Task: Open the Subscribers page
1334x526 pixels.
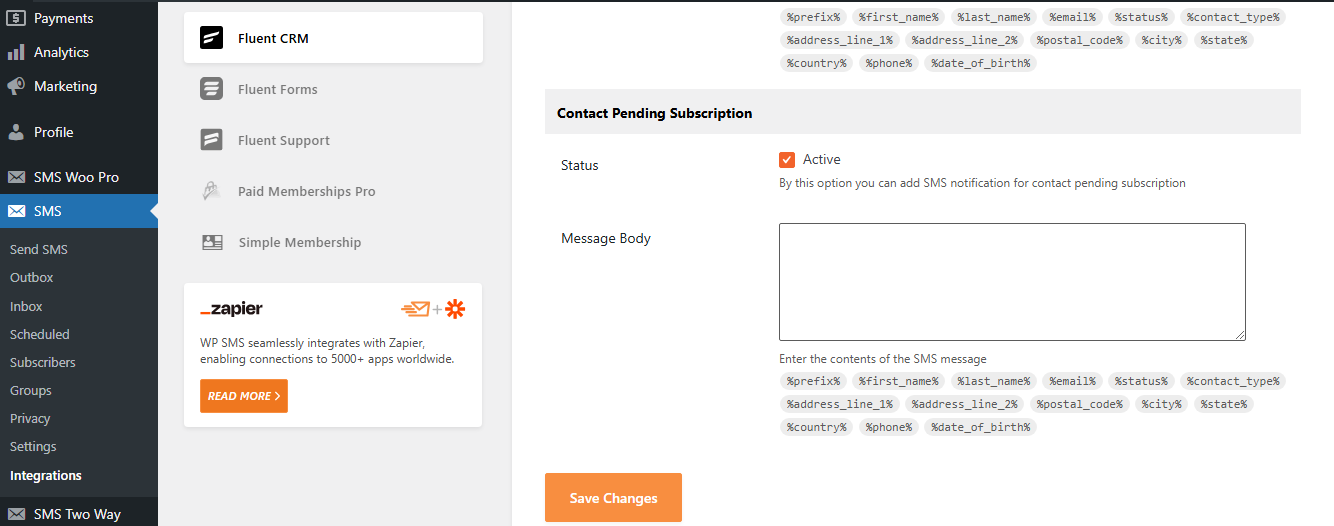Action: 43,363
